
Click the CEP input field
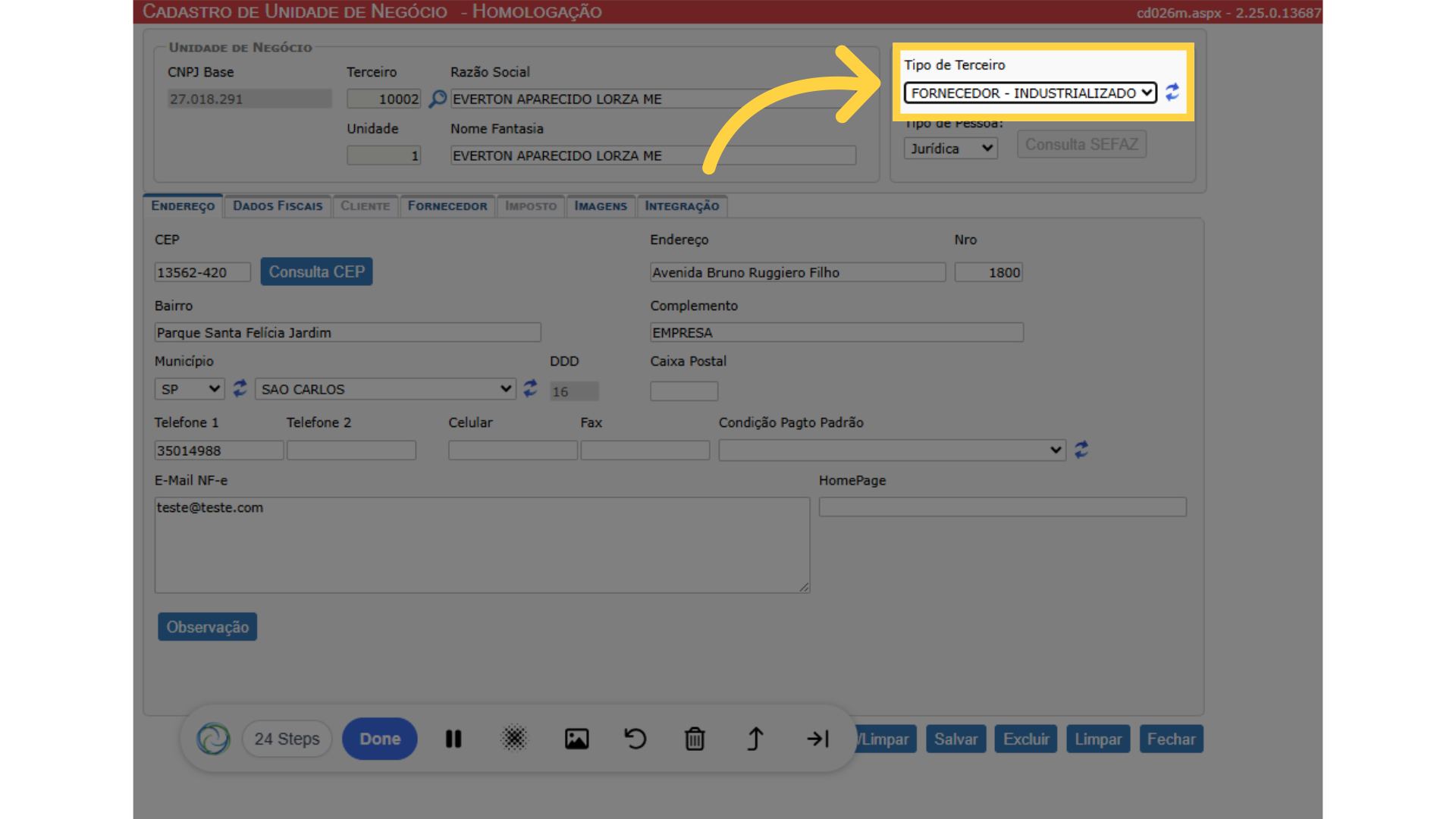coord(202,272)
